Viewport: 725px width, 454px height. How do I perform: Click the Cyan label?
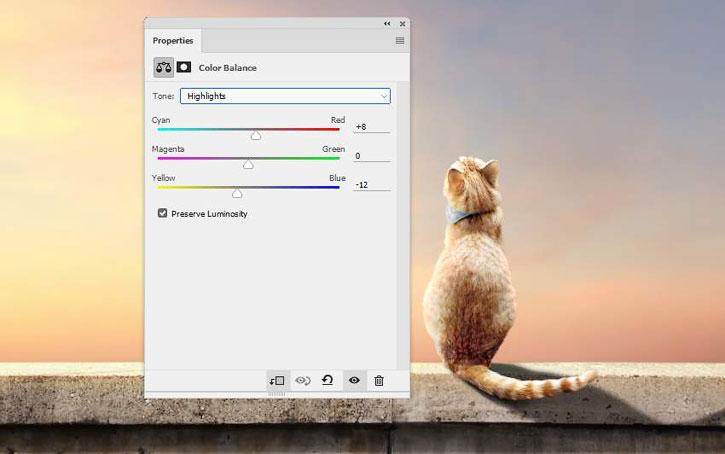[161, 120]
